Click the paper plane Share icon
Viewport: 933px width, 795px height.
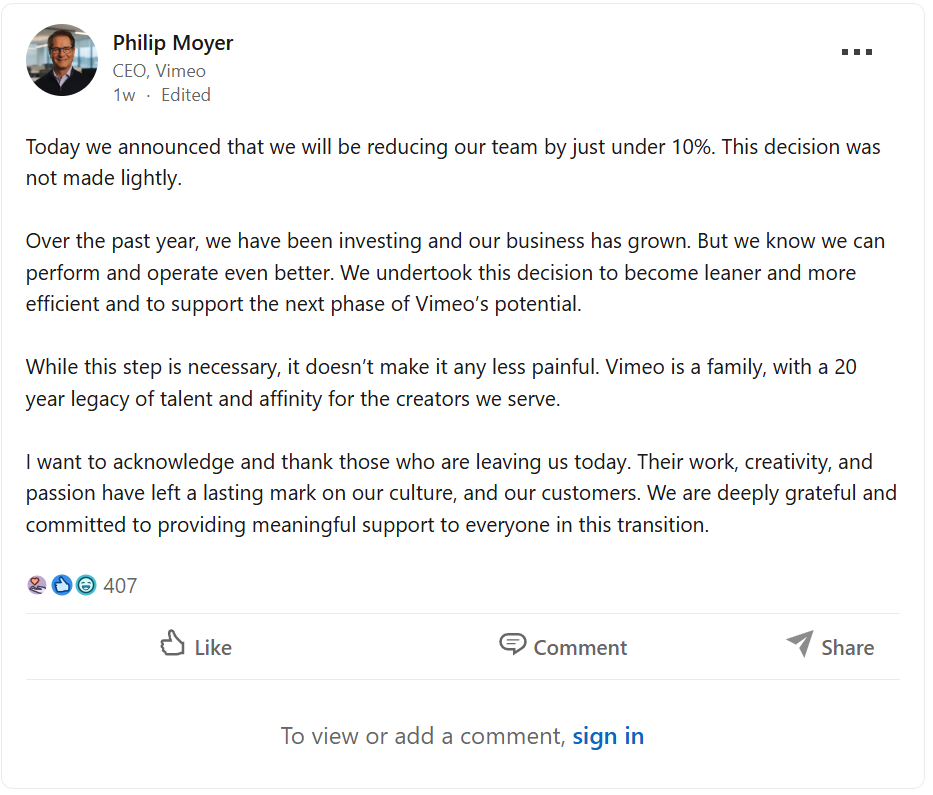tap(800, 644)
